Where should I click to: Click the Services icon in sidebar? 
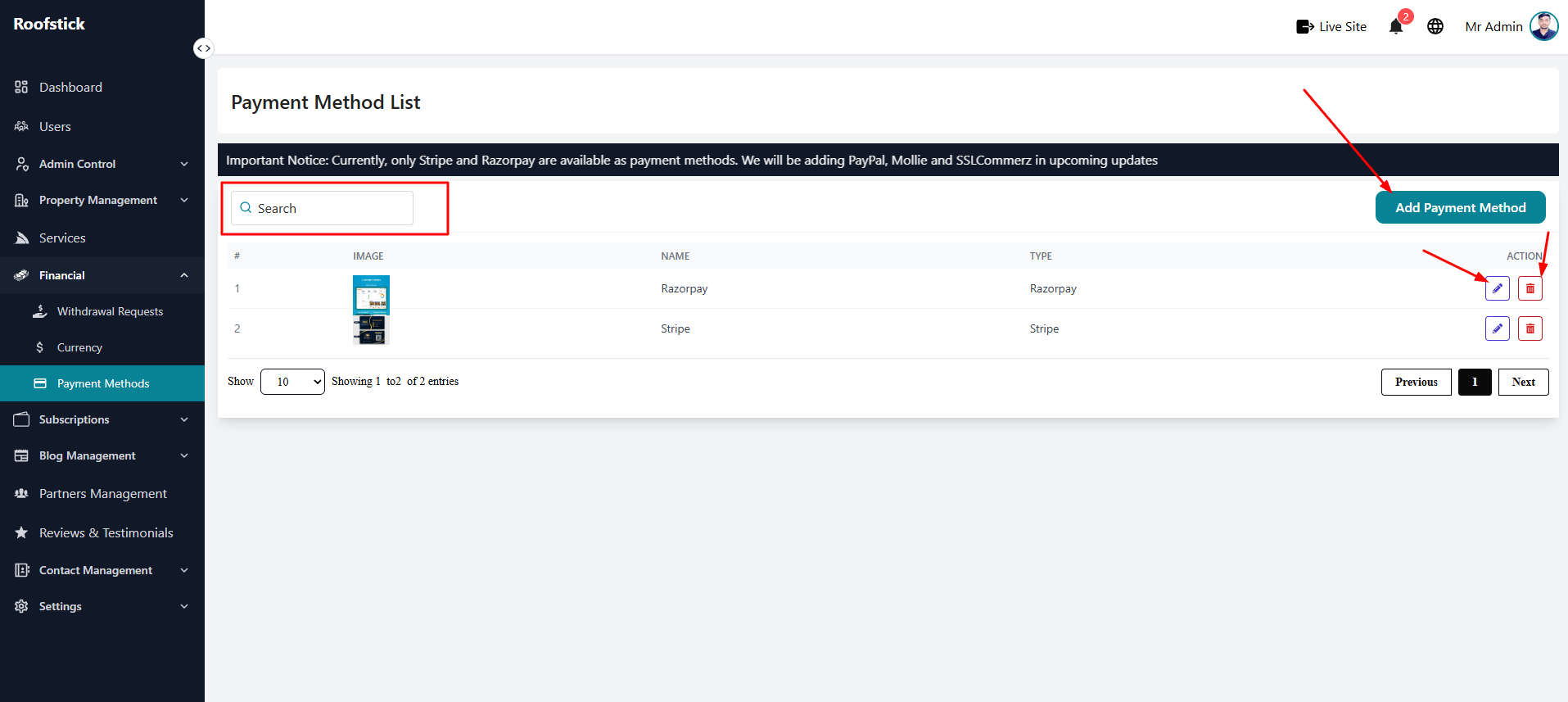[21, 238]
